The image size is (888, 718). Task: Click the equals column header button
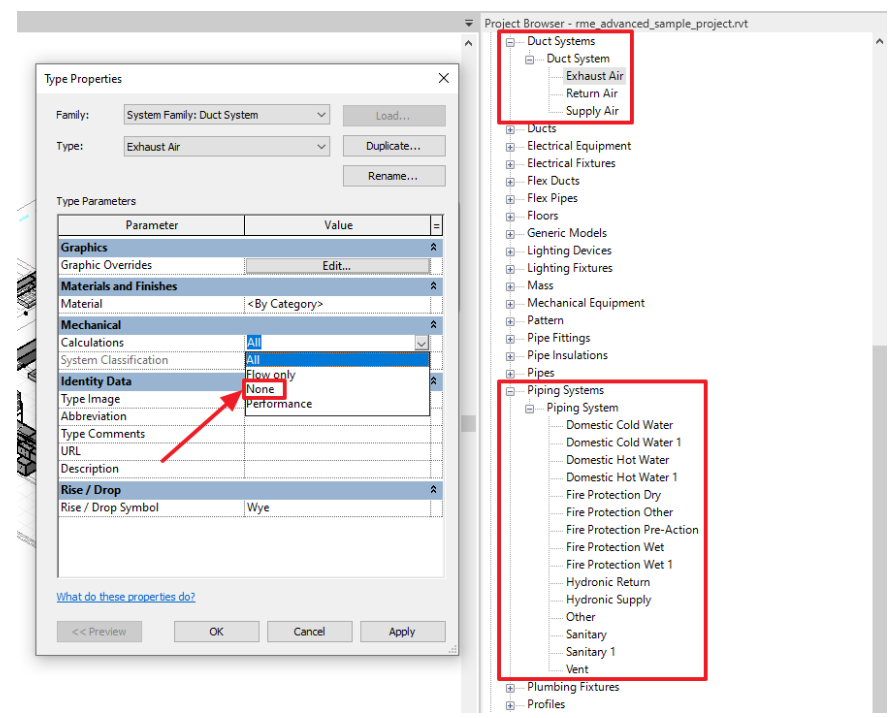click(x=436, y=225)
